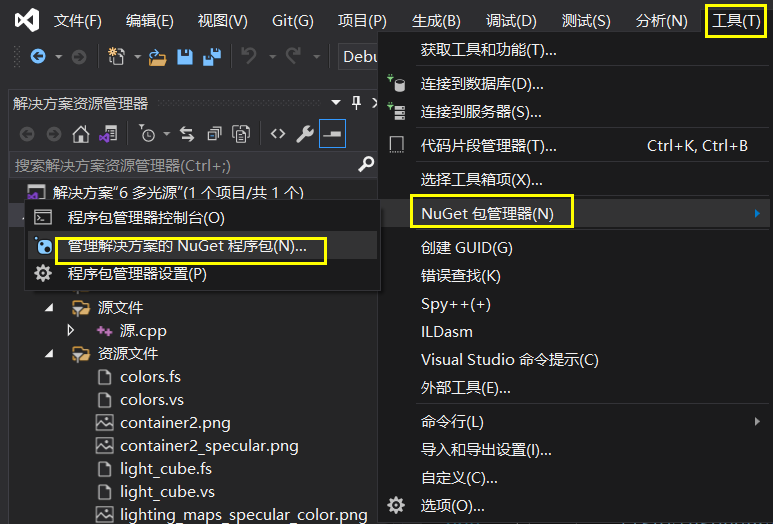Screen dimensions: 773x524
Task: Switch views using the solution/folder view icon
Action: click(108, 134)
